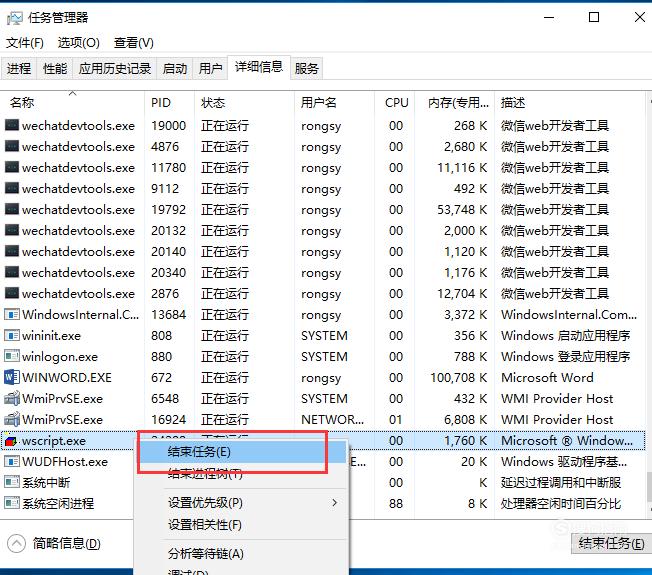
Task: Click icon of wechatdevtools.exe PID 20340
Action: [x=12, y=272]
